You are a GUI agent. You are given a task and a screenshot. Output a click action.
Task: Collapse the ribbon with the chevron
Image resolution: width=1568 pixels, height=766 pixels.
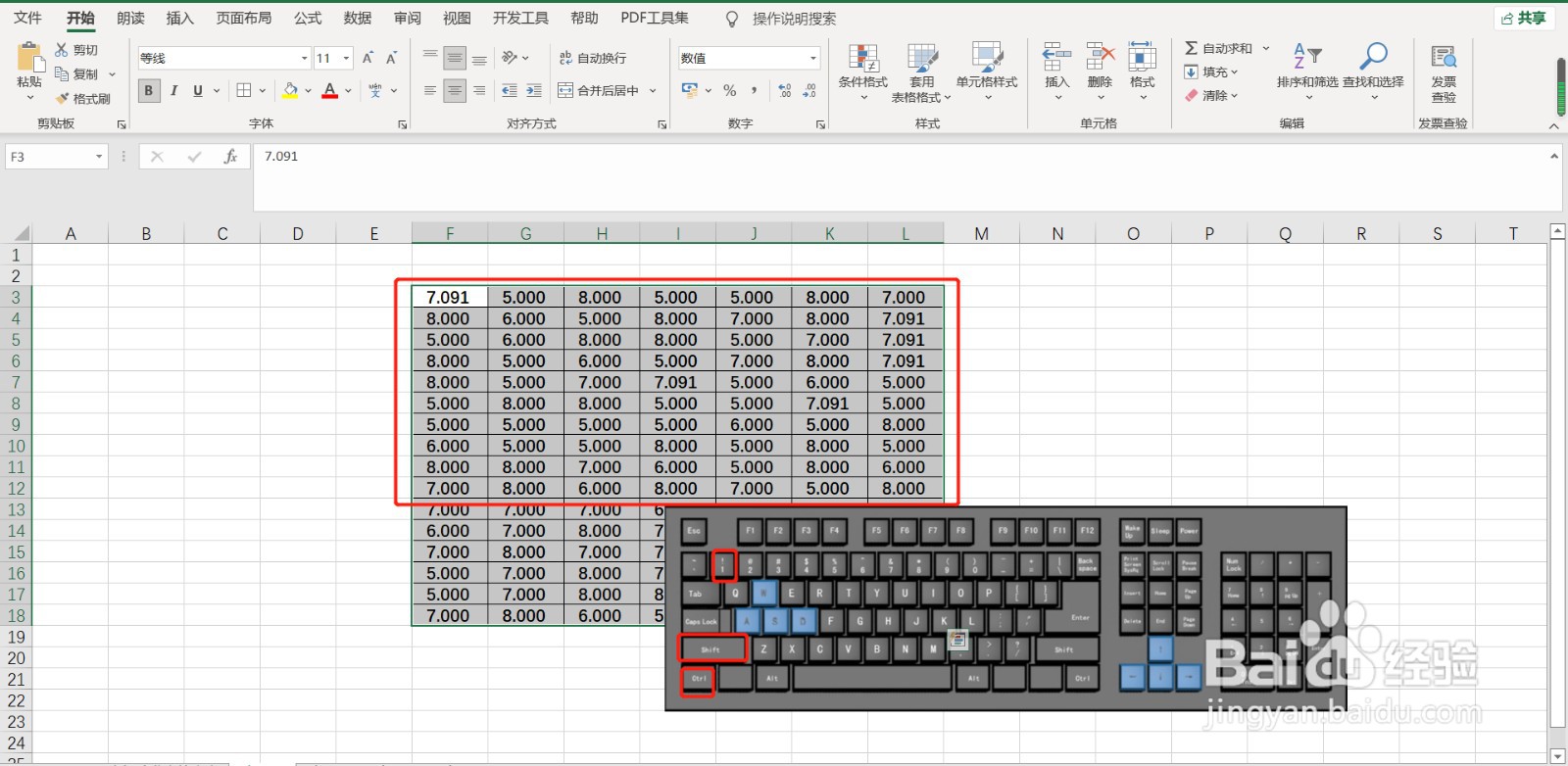pos(1553,125)
